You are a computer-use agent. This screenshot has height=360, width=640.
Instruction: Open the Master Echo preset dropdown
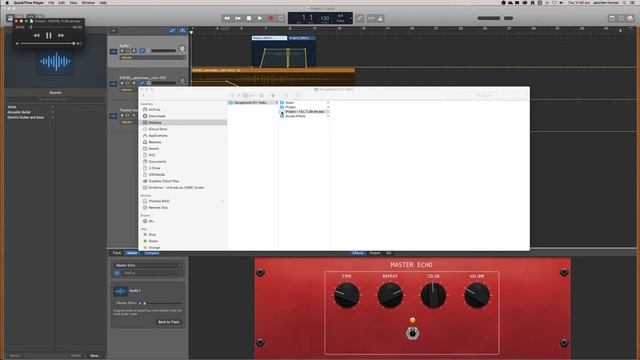click(148, 265)
